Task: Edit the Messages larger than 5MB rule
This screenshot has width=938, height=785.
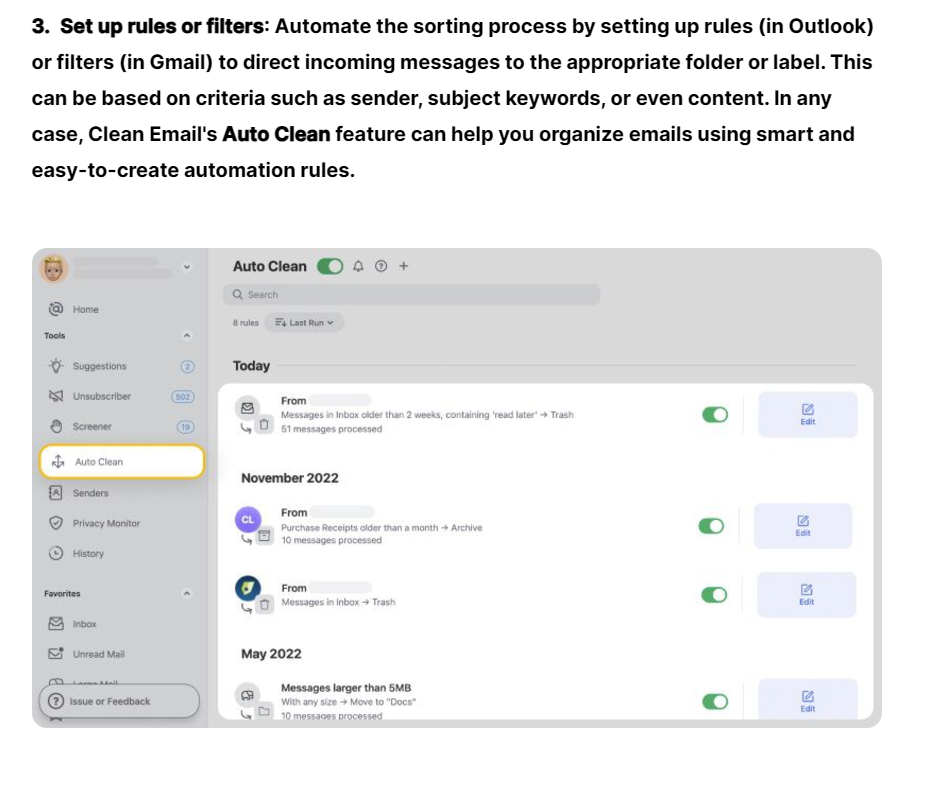Action: [808, 699]
